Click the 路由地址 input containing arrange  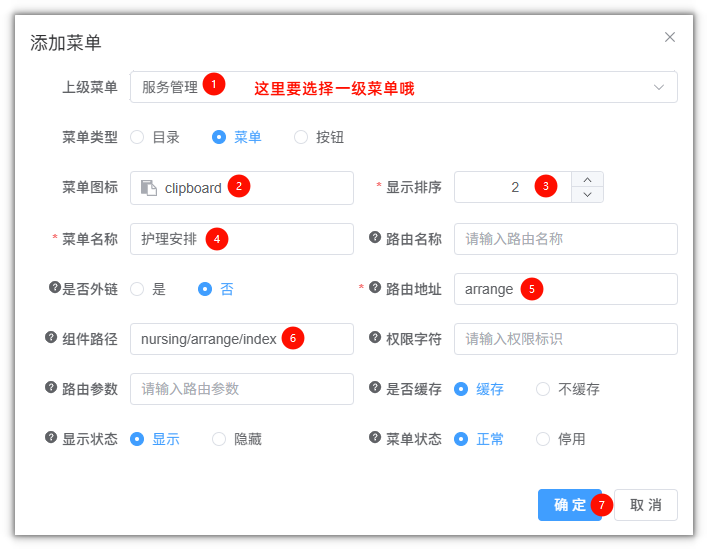pyautogui.click(x=566, y=289)
